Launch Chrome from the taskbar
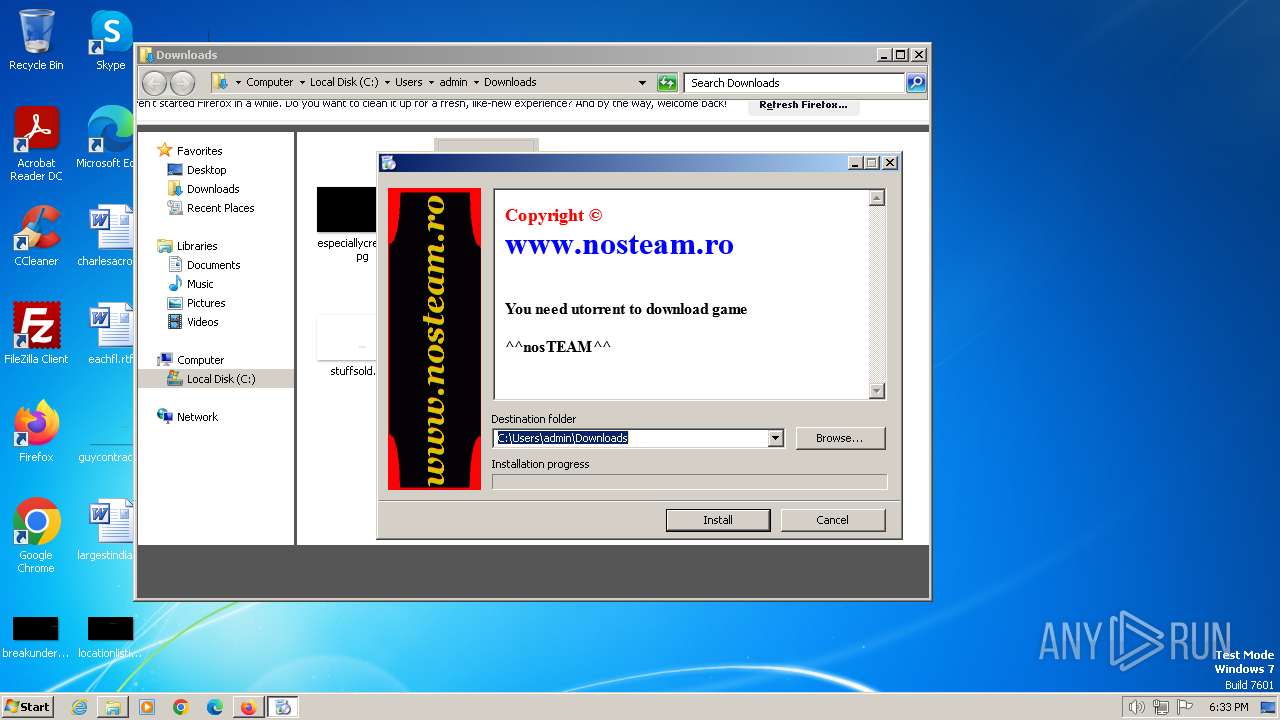The width and height of the screenshot is (1280, 720). [181, 707]
